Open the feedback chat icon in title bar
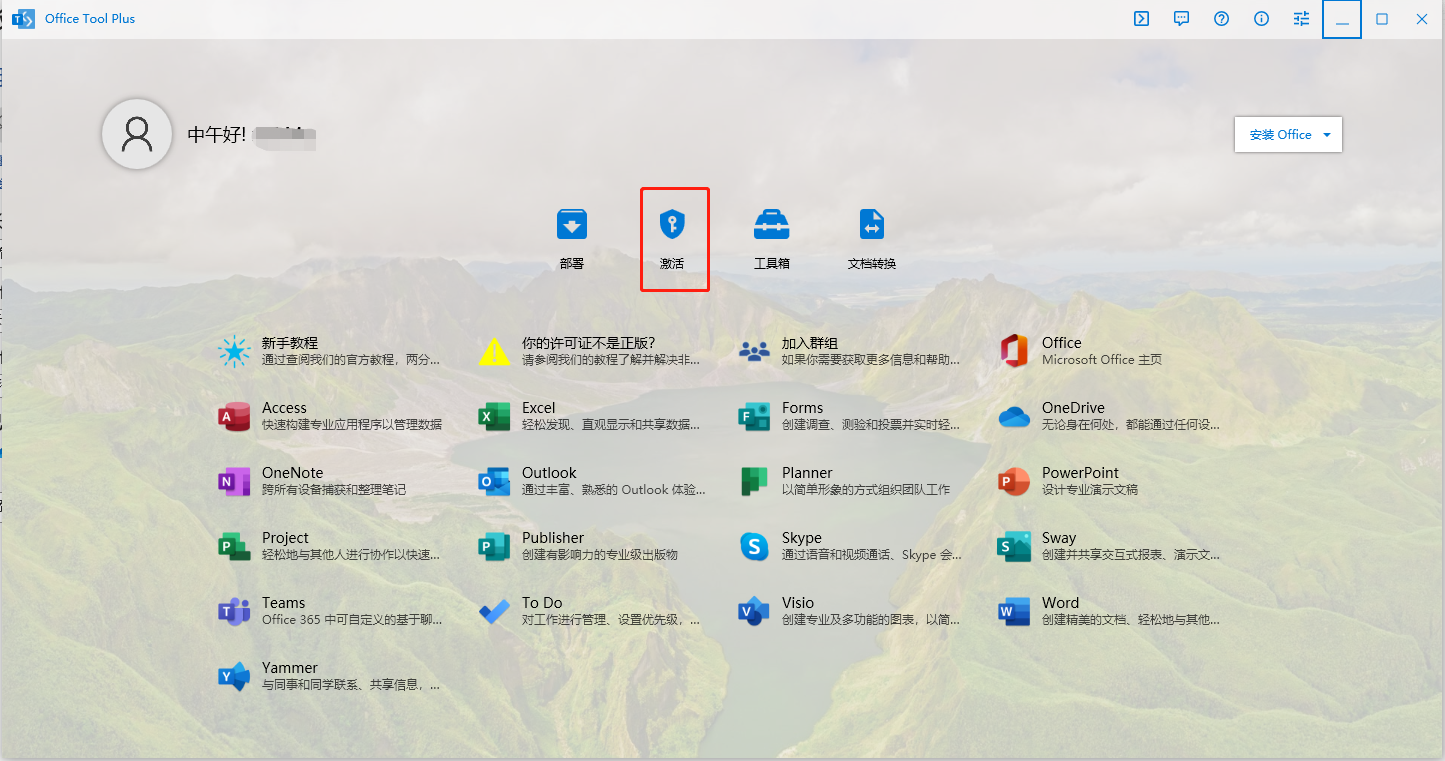This screenshot has height=761, width=1445. [1181, 19]
